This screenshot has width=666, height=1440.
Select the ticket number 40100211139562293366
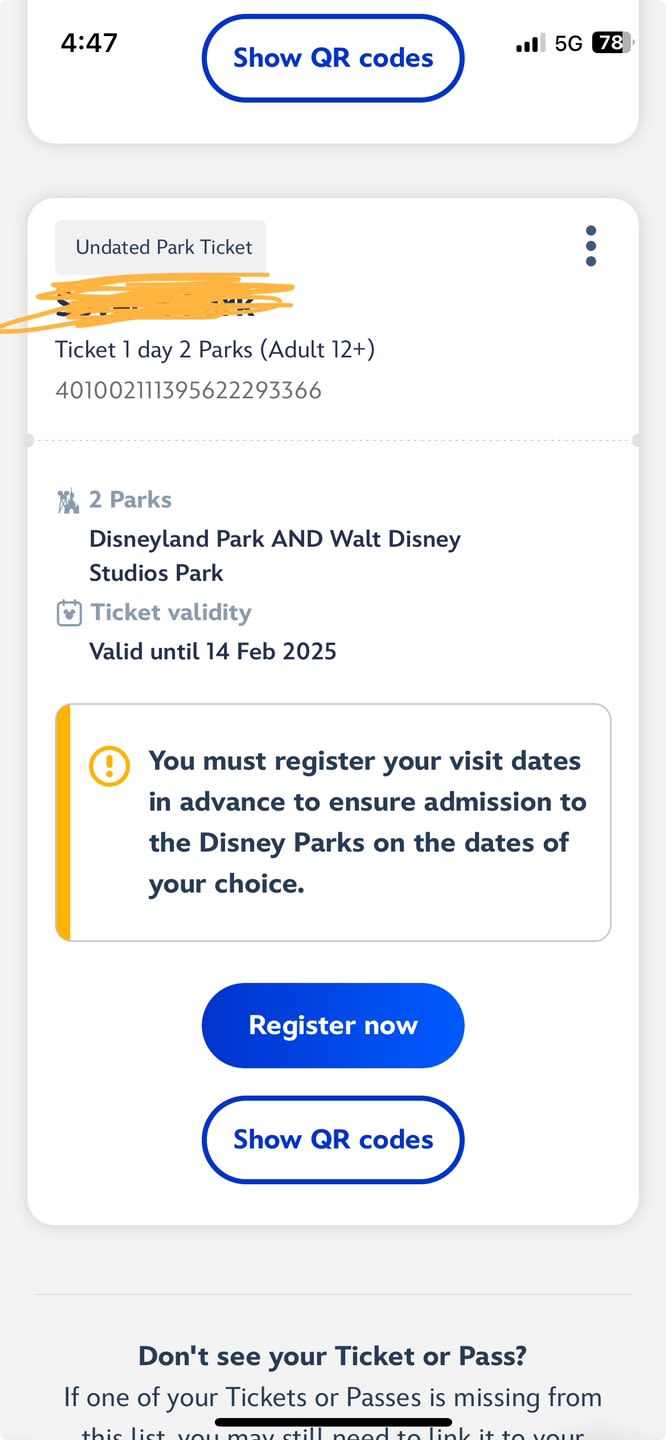(x=188, y=390)
